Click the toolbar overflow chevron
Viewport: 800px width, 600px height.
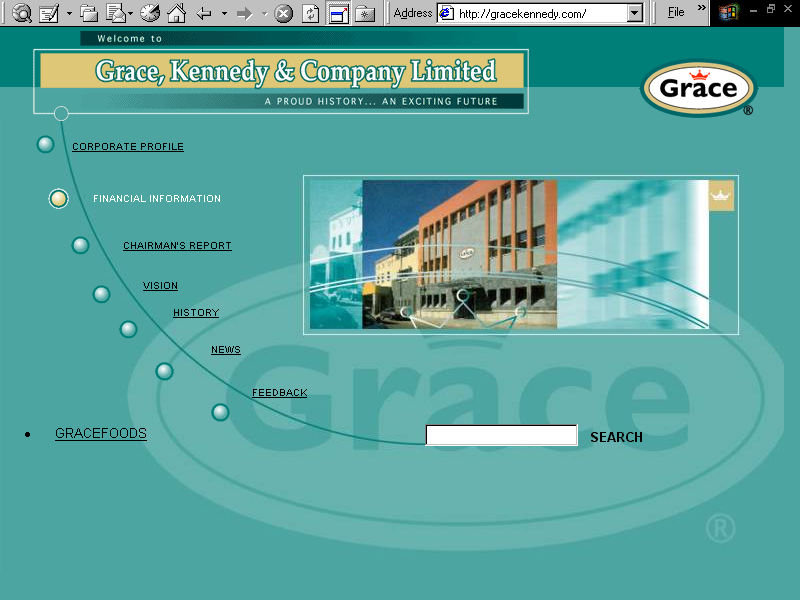700,10
